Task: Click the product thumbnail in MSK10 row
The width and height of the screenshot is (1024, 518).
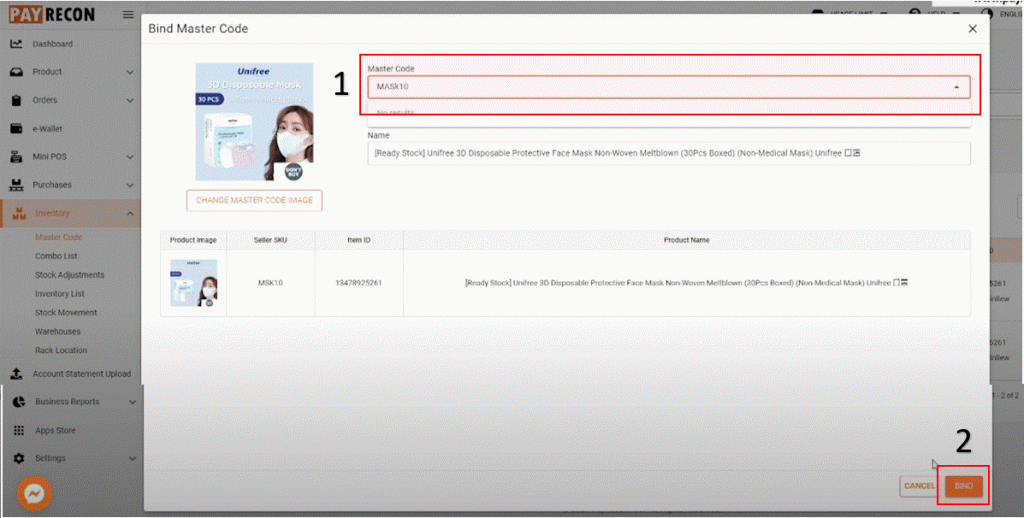Action: 193,283
